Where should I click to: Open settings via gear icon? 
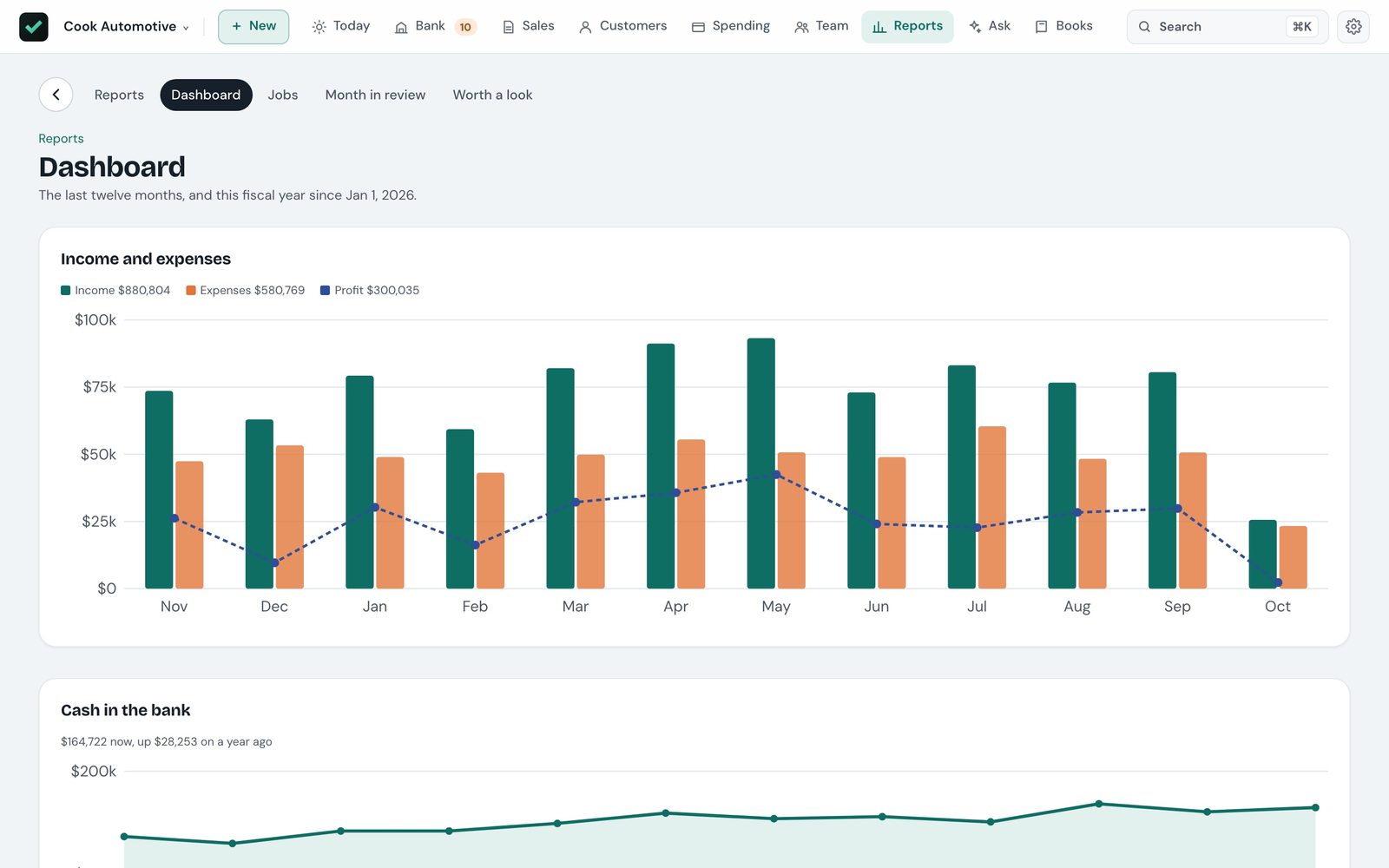pyautogui.click(x=1353, y=27)
